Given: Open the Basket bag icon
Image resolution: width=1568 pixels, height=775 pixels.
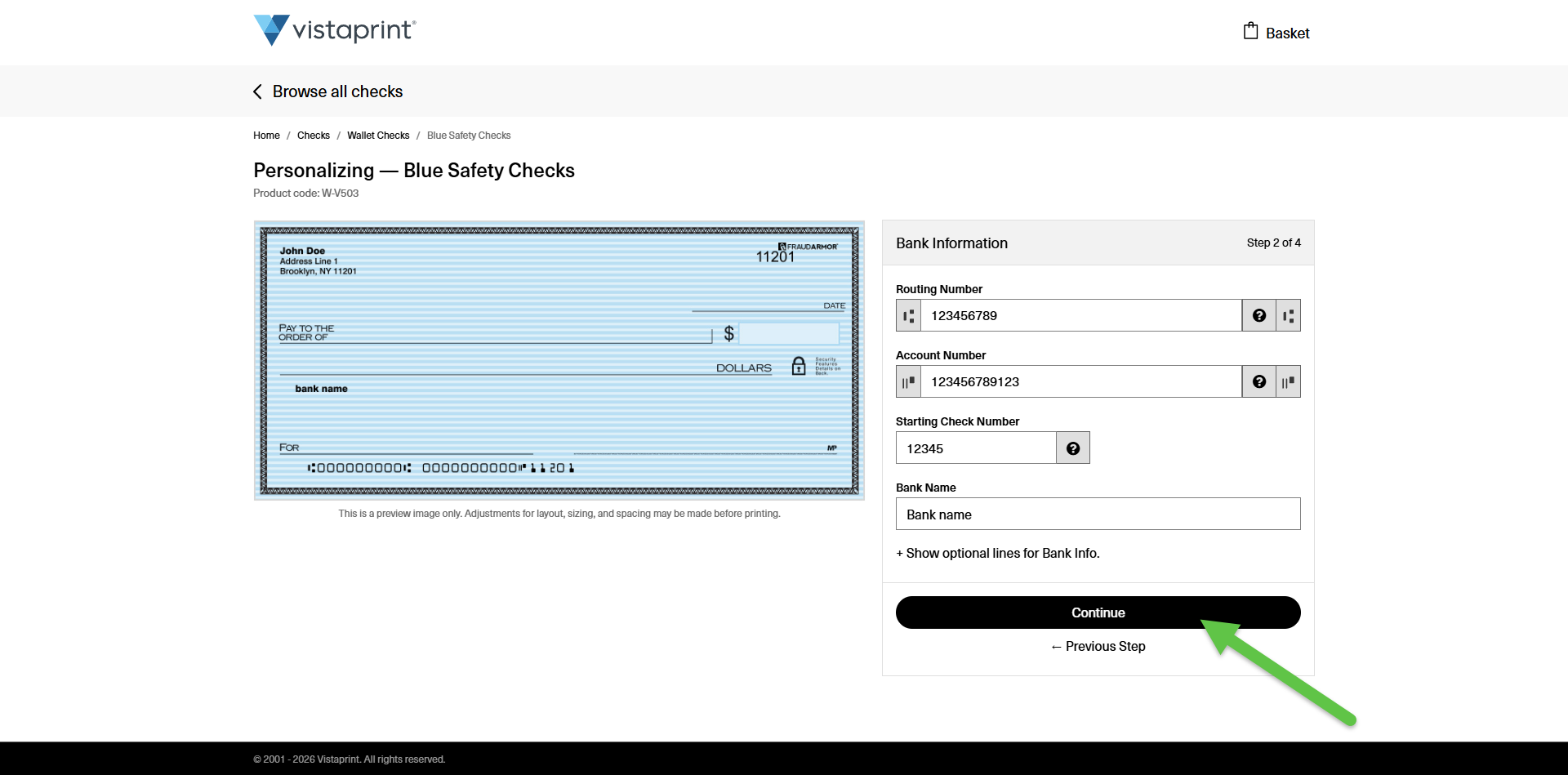Looking at the screenshot, I should pos(1250,31).
